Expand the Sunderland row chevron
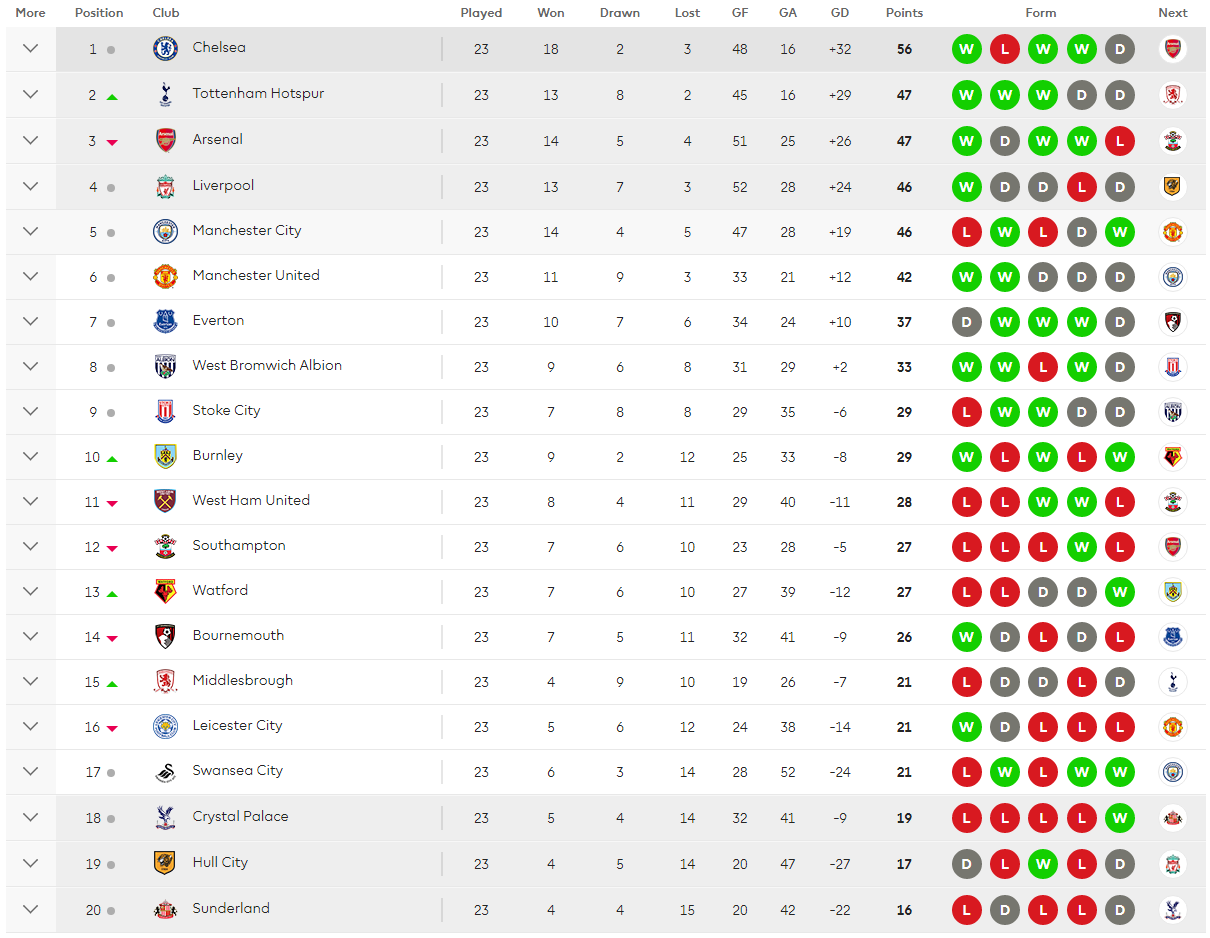This screenshot has width=1210, height=938. (x=30, y=909)
